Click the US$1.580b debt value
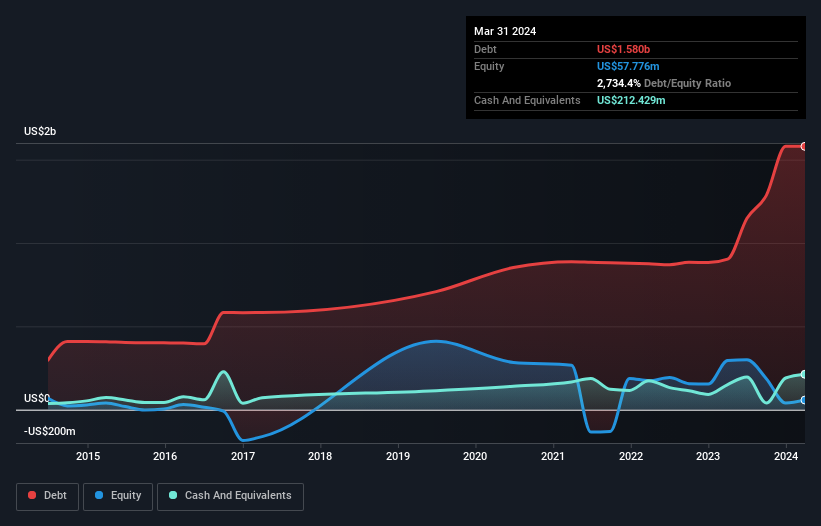Image resolution: width=821 pixels, height=526 pixels. [x=623, y=49]
